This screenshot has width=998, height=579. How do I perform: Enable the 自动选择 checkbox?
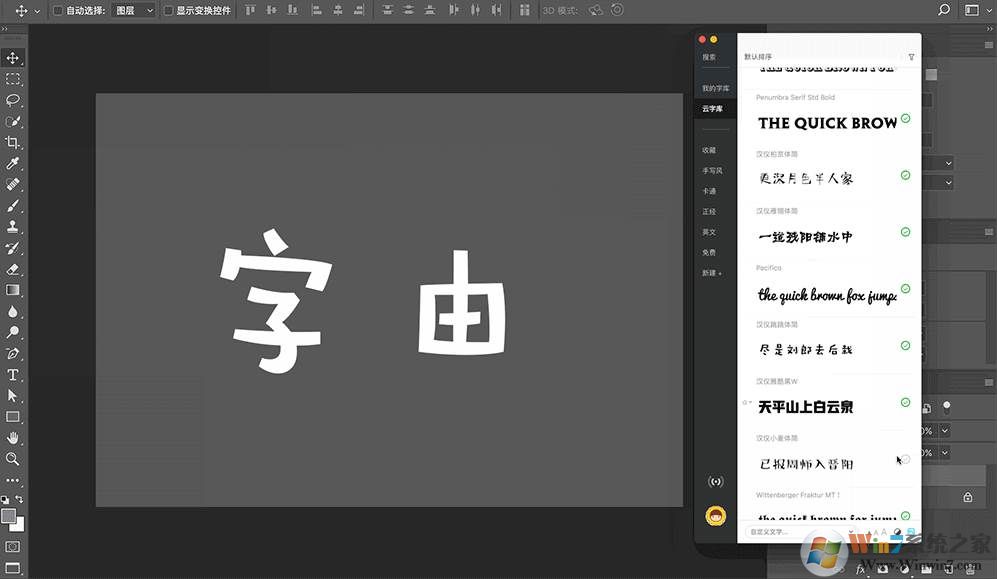coord(58,10)
